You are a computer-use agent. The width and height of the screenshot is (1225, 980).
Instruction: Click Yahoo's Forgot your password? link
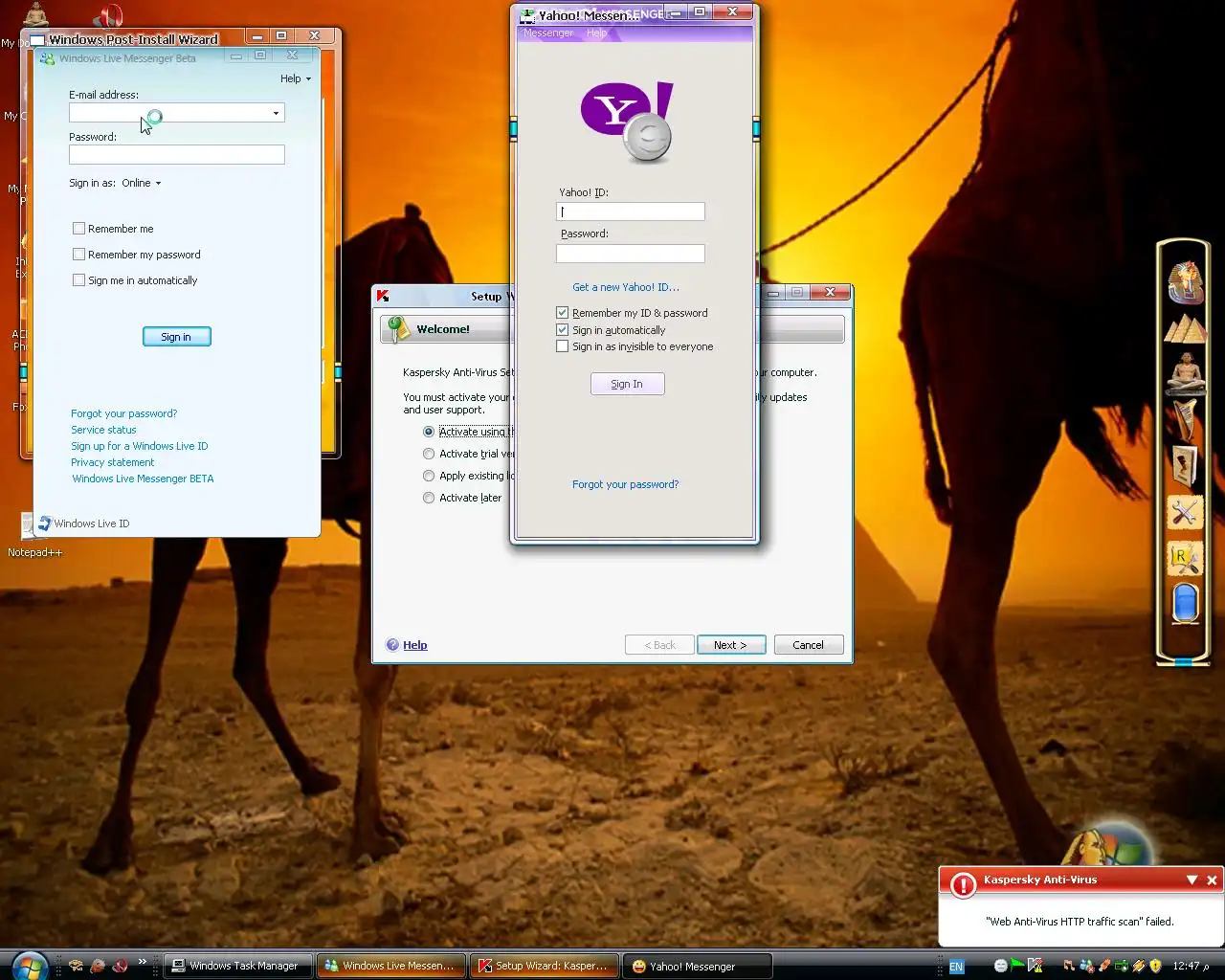click(625, 484)
